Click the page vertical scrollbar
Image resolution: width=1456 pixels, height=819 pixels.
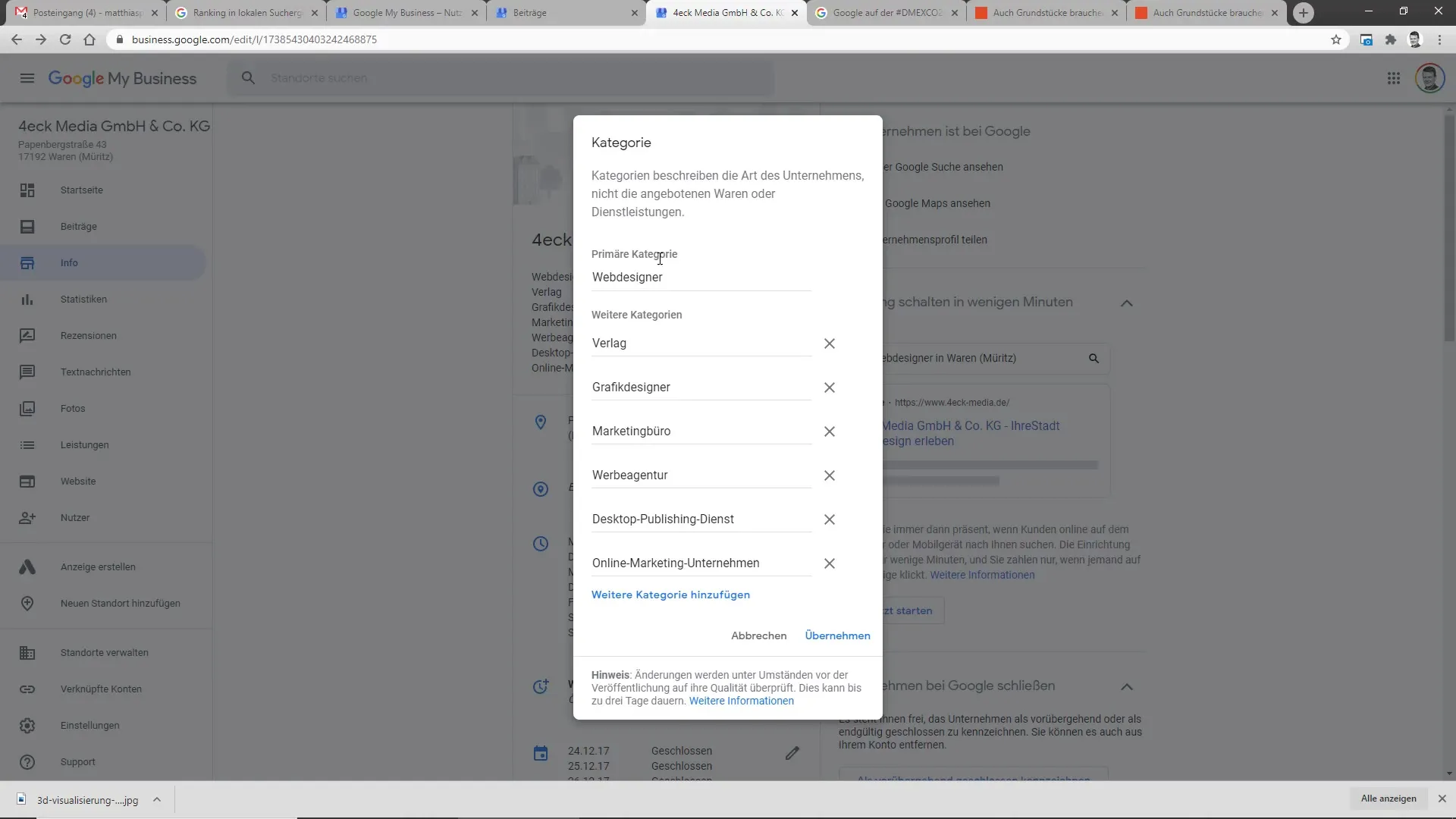(x=1449, y=227)
